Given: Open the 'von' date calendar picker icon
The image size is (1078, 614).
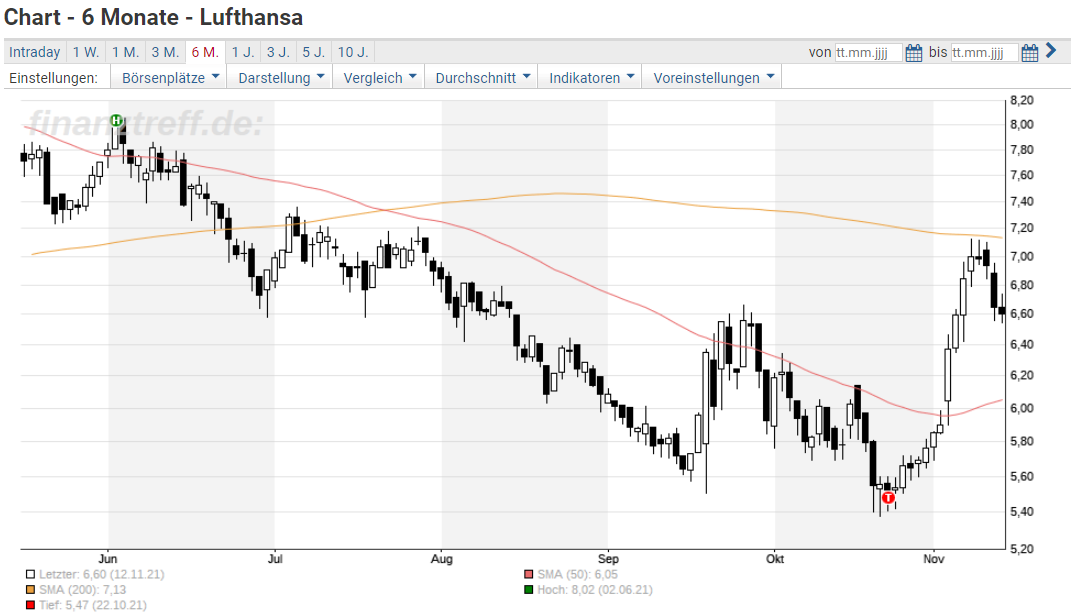Looking at the screenshot, I should (x=914, y=53).
